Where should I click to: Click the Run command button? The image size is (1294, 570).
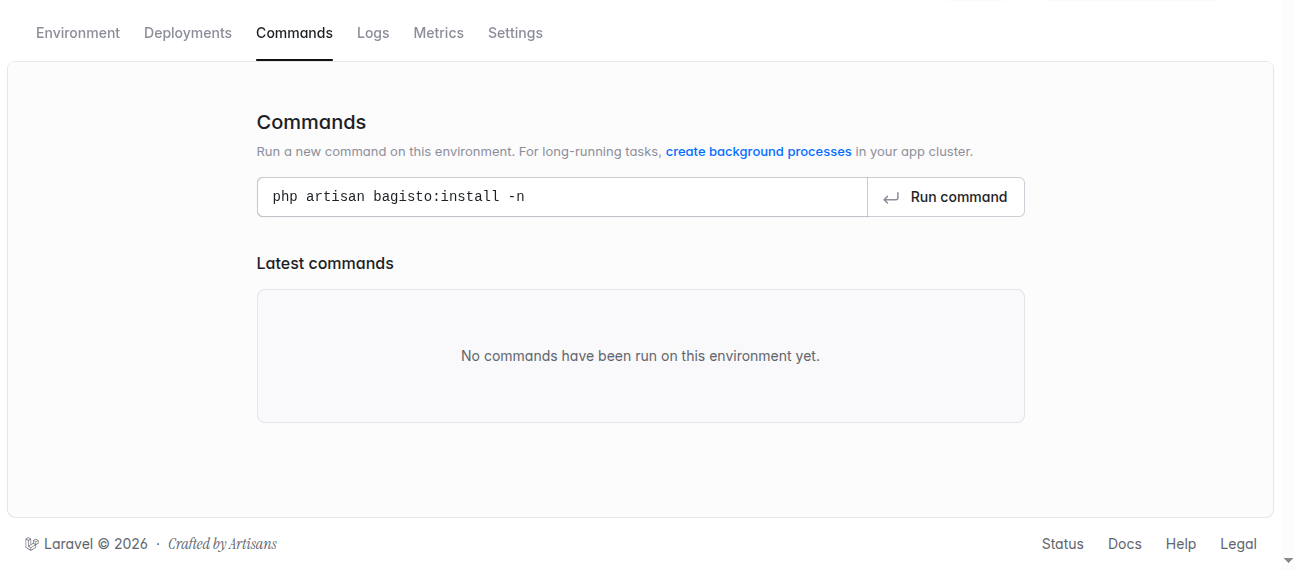click(x=946, y=197)
